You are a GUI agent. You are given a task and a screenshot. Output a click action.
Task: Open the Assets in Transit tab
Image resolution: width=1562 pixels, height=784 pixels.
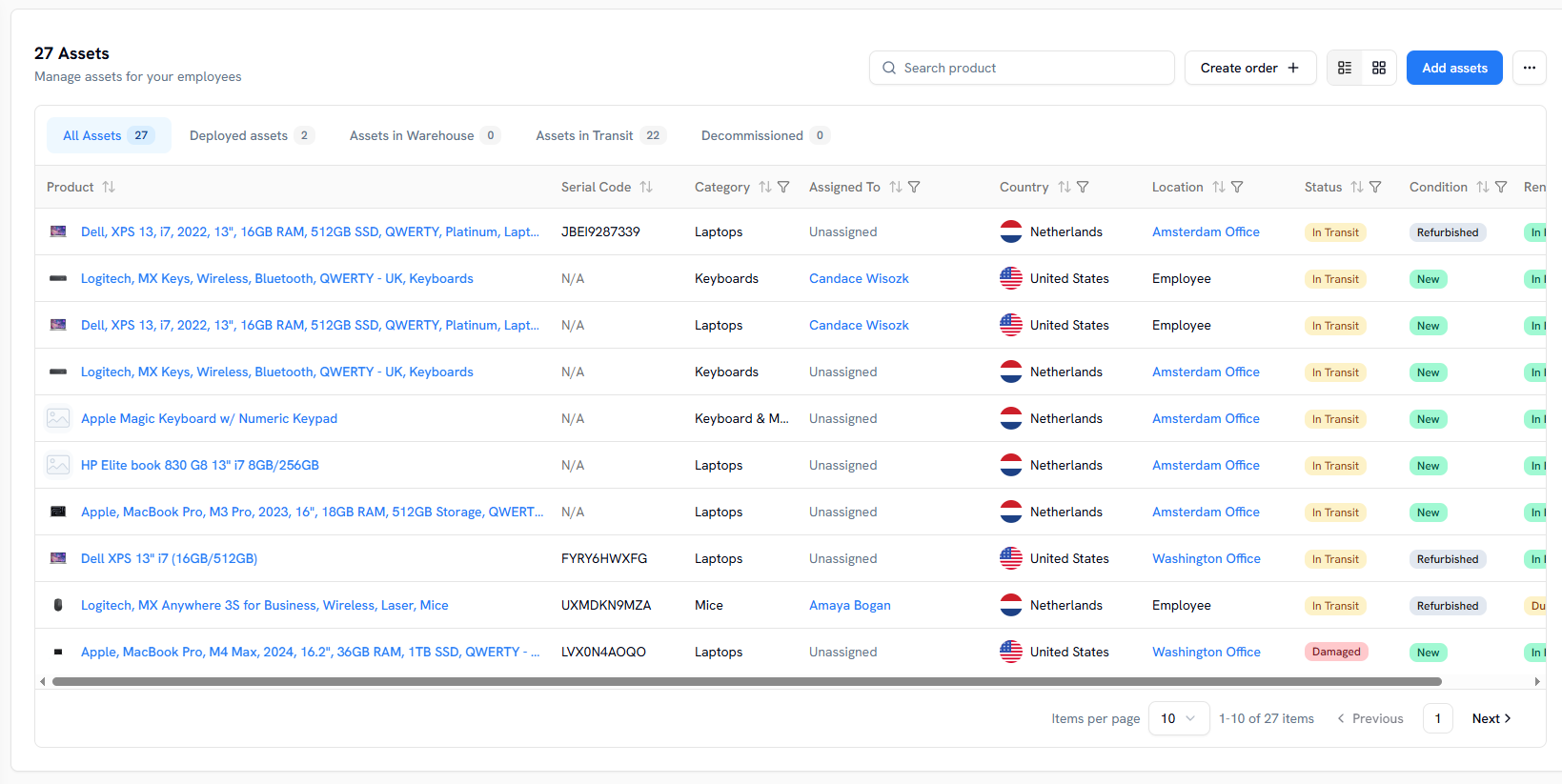[x=600, y=135]
